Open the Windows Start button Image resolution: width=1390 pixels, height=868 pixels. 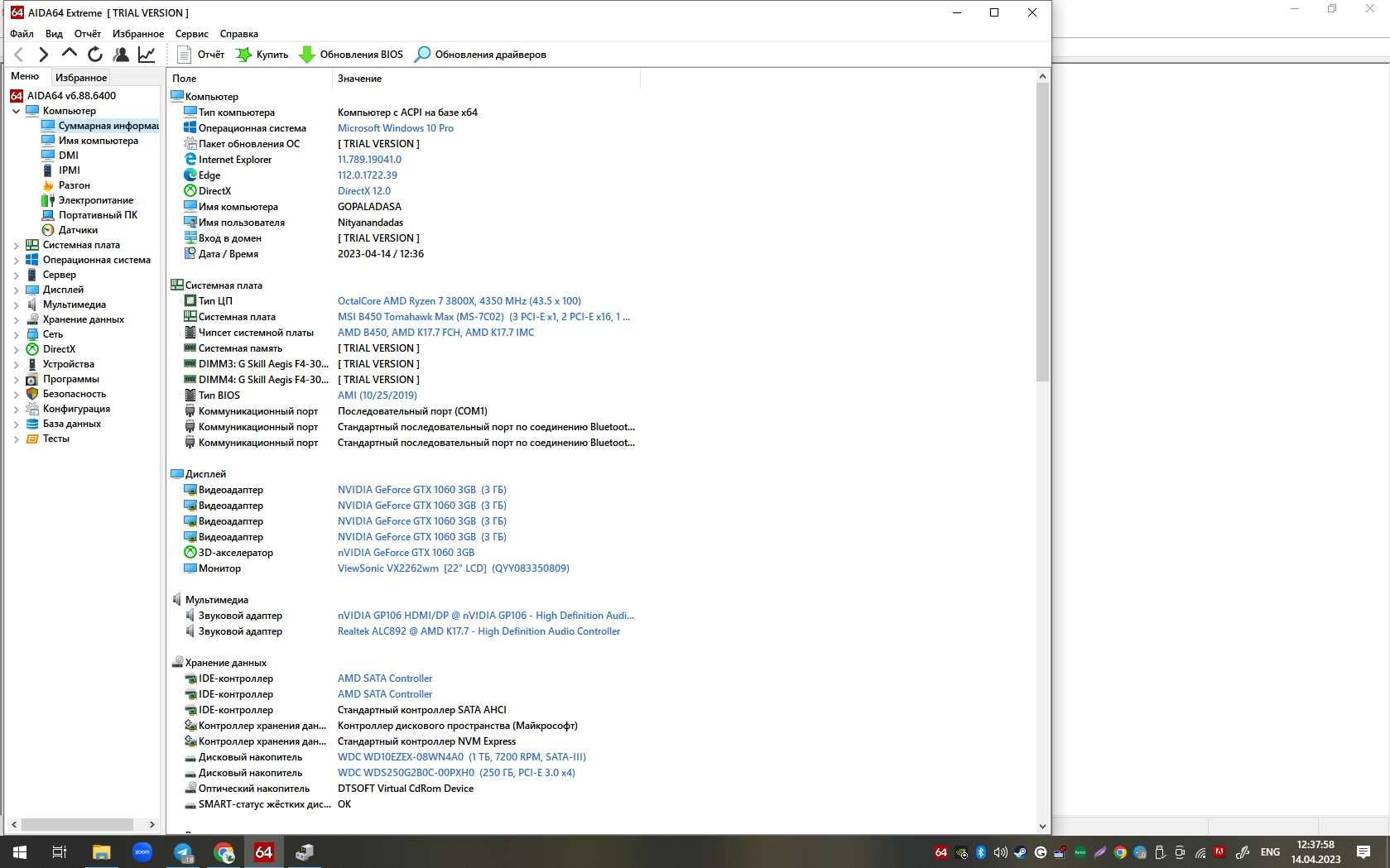(x=20, y=851)
